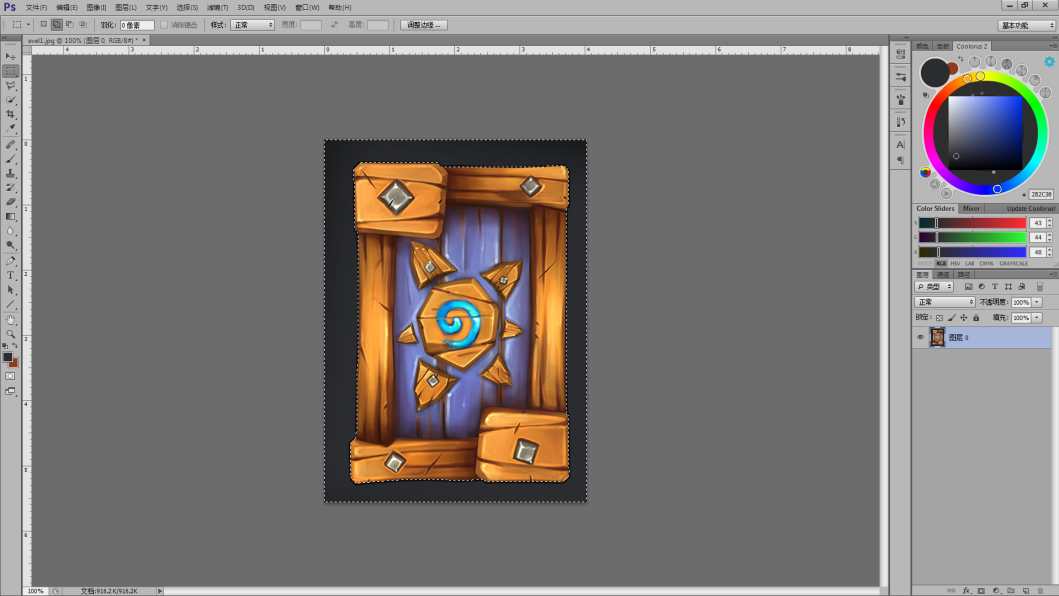Viewport: 1059px width, 596px height.
Task: Open the layer filter type dropdown
Action: tap(934, 287)
